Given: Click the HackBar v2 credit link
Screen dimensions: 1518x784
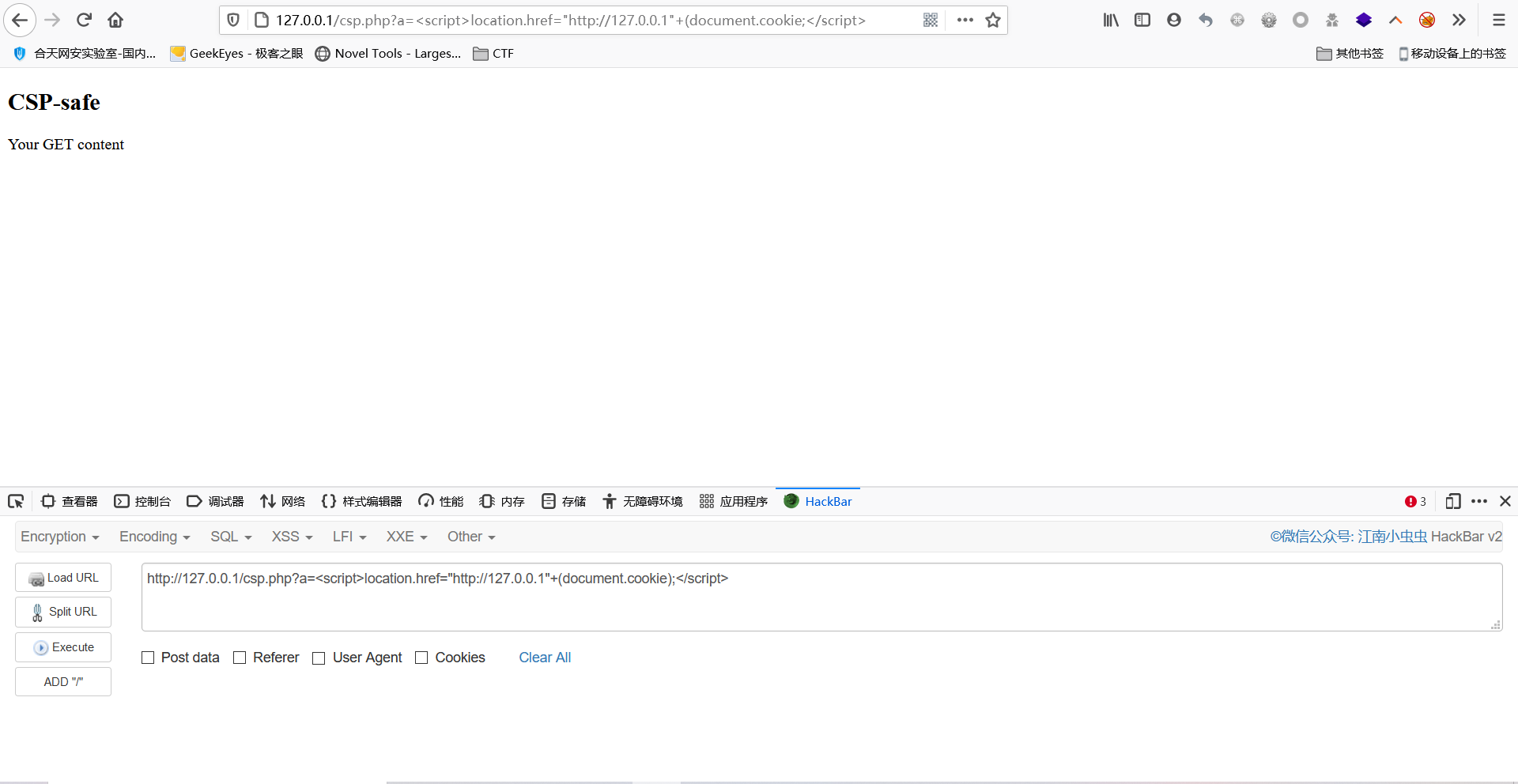Looking at the screenshot, I should pyautogui.click(x=1386, y=537).
